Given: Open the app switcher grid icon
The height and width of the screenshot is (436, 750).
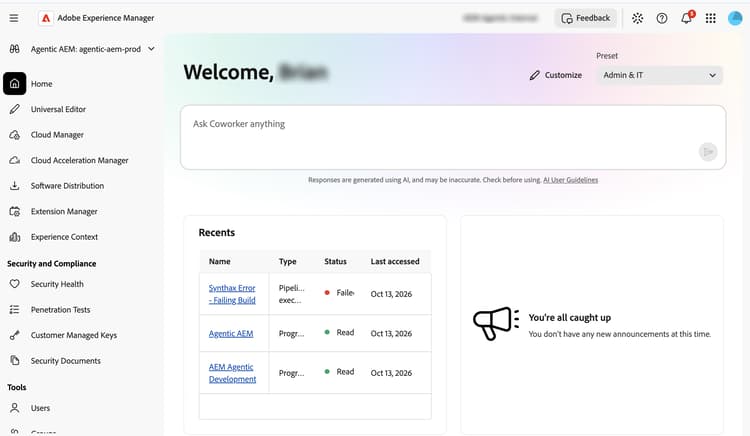Looking at the screenshot, I should click(711, 18).
